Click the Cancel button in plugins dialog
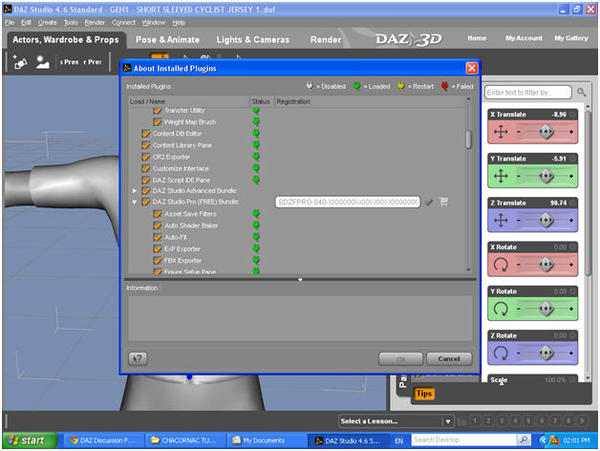Image resolution: width=600 pixels, height=451 pixels. [x=449, y=359]
